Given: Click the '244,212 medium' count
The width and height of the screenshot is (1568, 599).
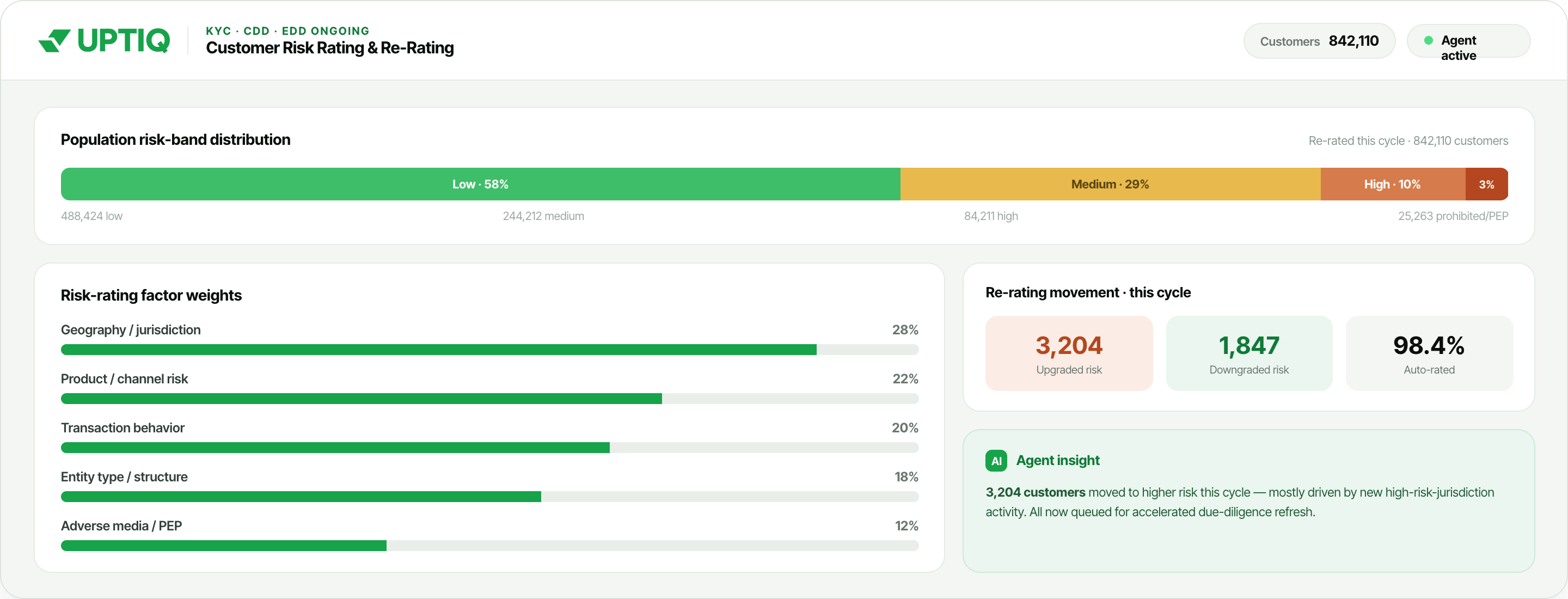Looking at the screenshot, I should [543, 216].
